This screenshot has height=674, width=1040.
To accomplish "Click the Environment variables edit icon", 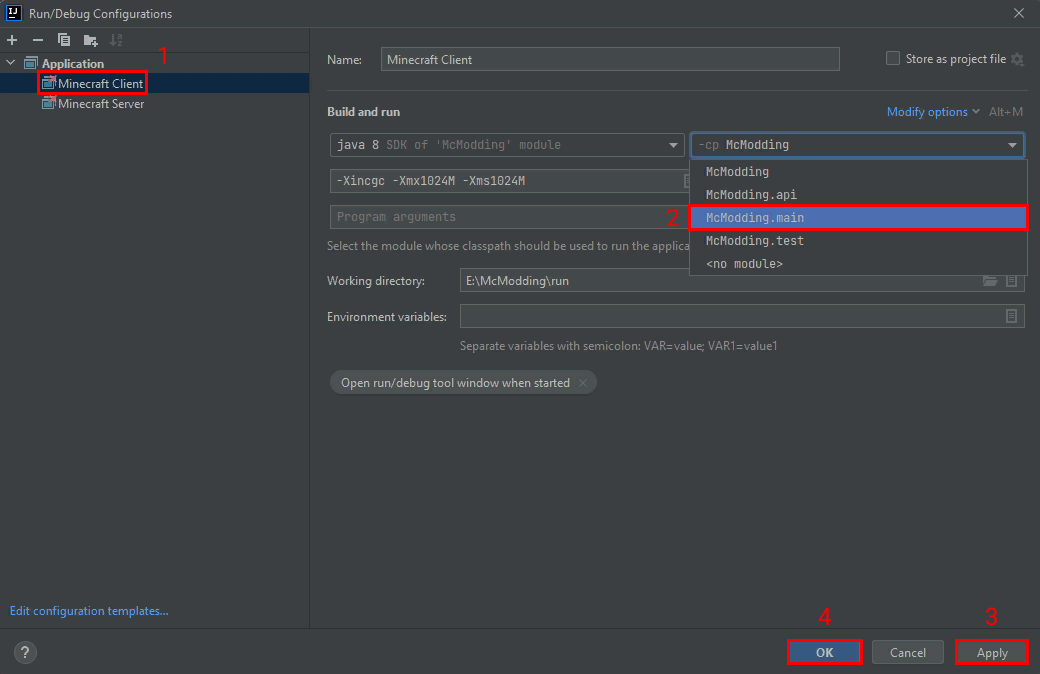I will 1011,316.
